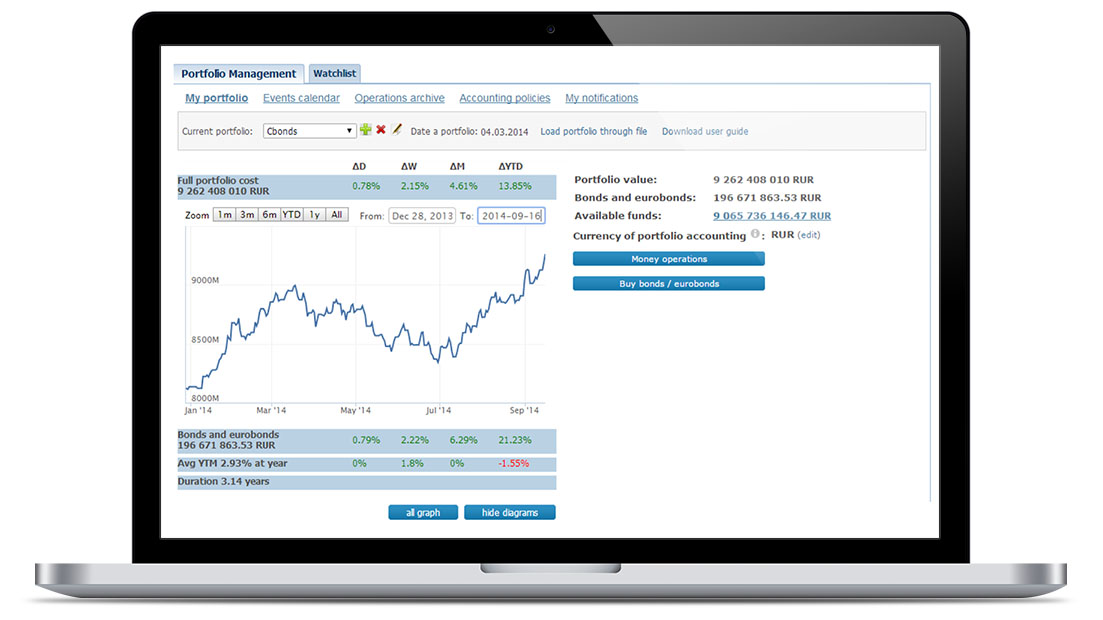Image resolution: width=1103 pixels, height=620 pixels.
Task: Click the all graph button
Action: (x=423, y=512)
